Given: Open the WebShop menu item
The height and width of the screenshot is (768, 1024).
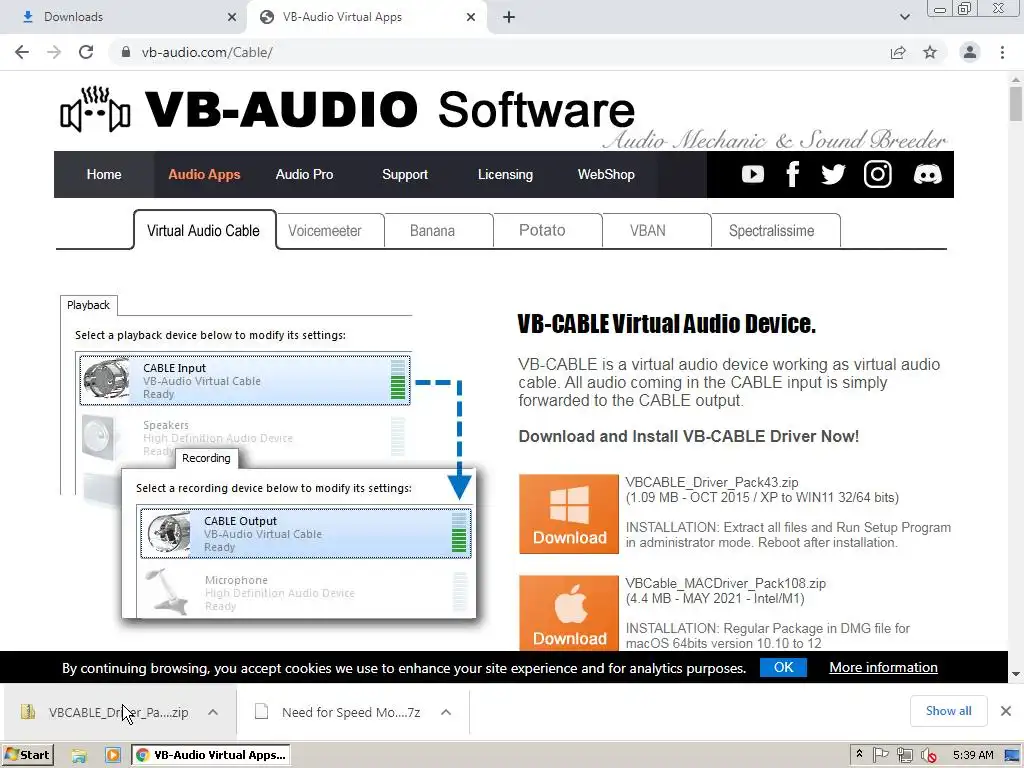Looking at the screenshot, I should tap(606, 174).
